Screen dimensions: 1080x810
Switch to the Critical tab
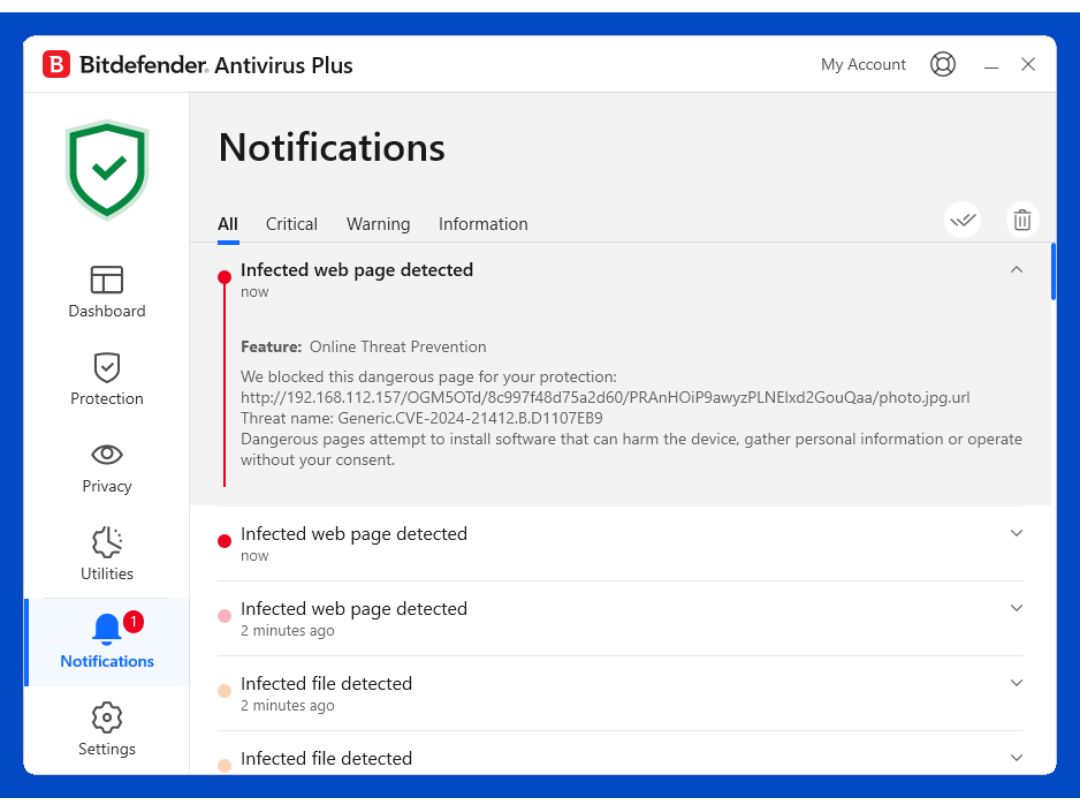tap(291, 225)
